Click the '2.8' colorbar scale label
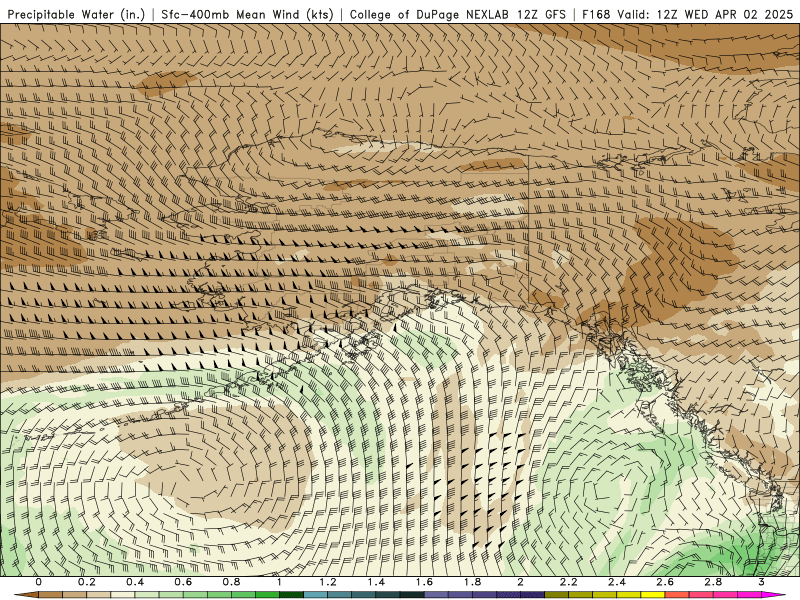The image size is (800, 600). pyautogui.click(x=713, y=582)
